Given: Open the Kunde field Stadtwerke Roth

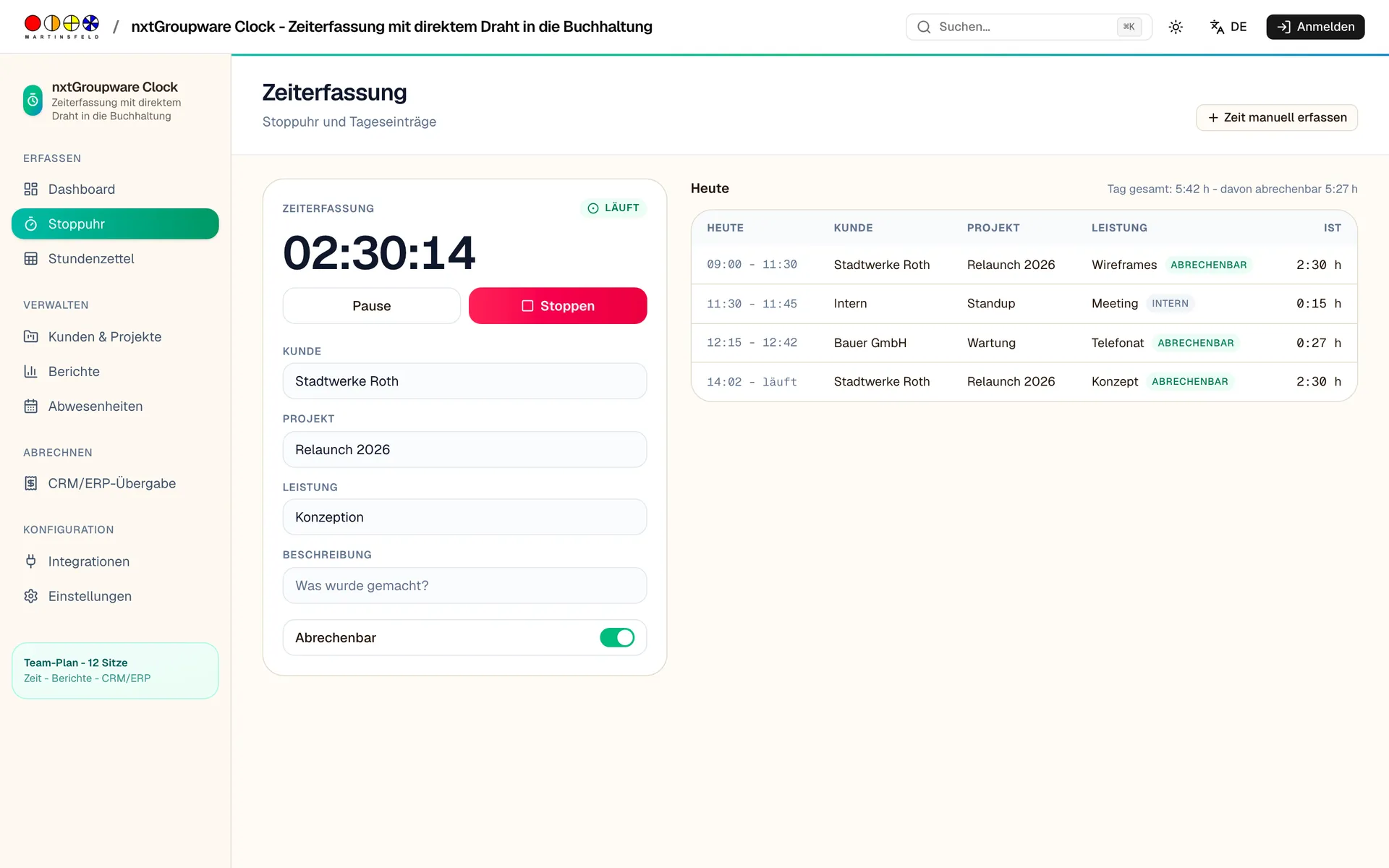Looking at the screenshot, I should point(464,381).
